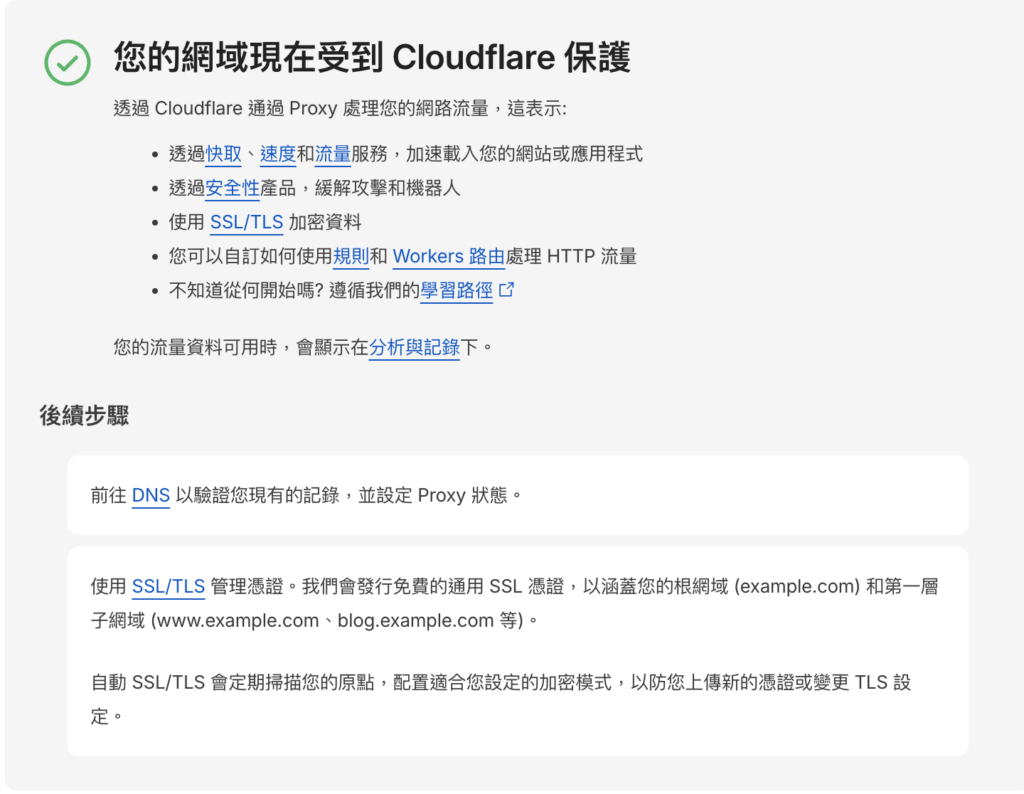Click the SSL/TLS encryption link
This screenshot has width=1024, height=794.
pos(246,222)
